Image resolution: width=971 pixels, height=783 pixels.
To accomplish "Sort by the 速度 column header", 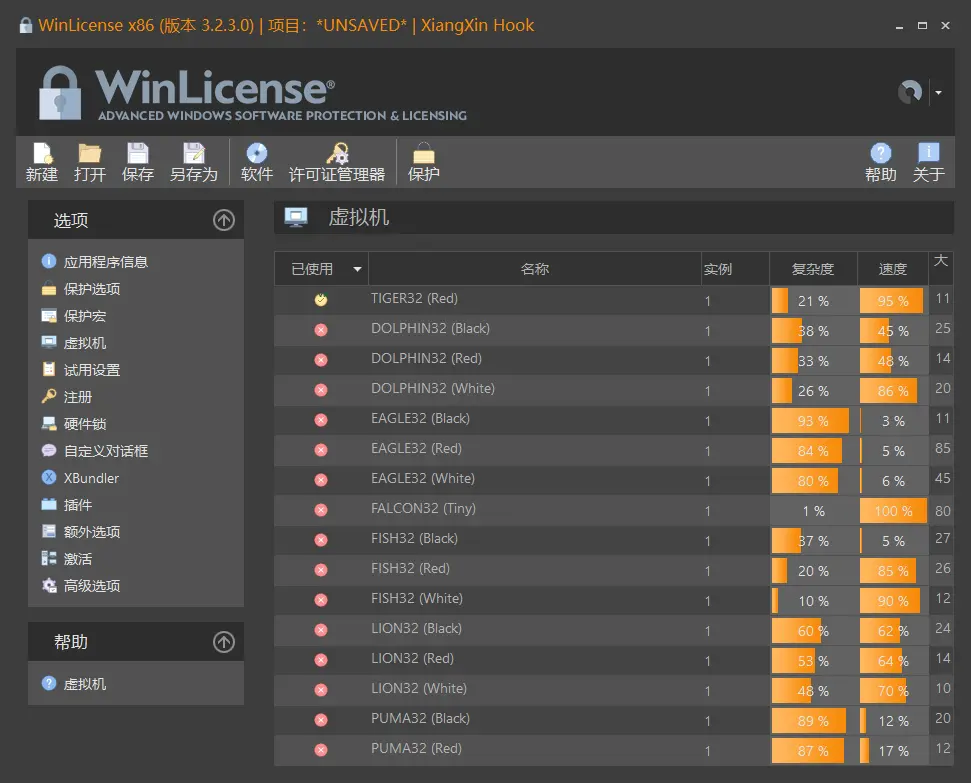I will [x=892, y=269].
